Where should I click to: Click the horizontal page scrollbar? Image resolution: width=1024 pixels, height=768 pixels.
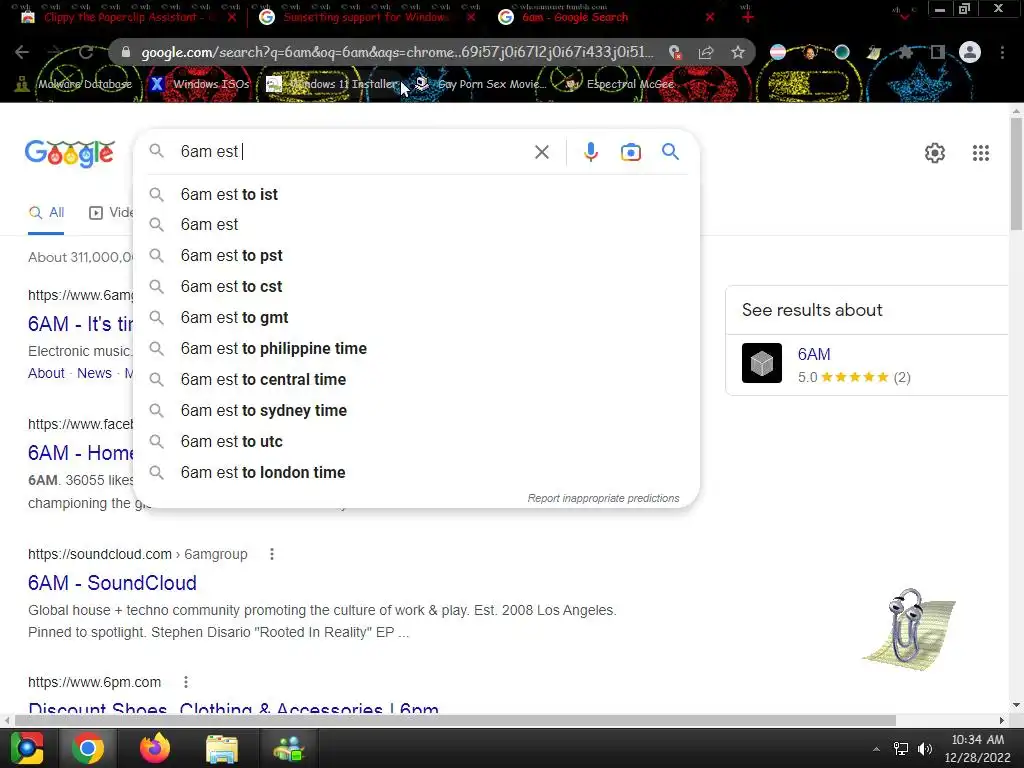455,720
